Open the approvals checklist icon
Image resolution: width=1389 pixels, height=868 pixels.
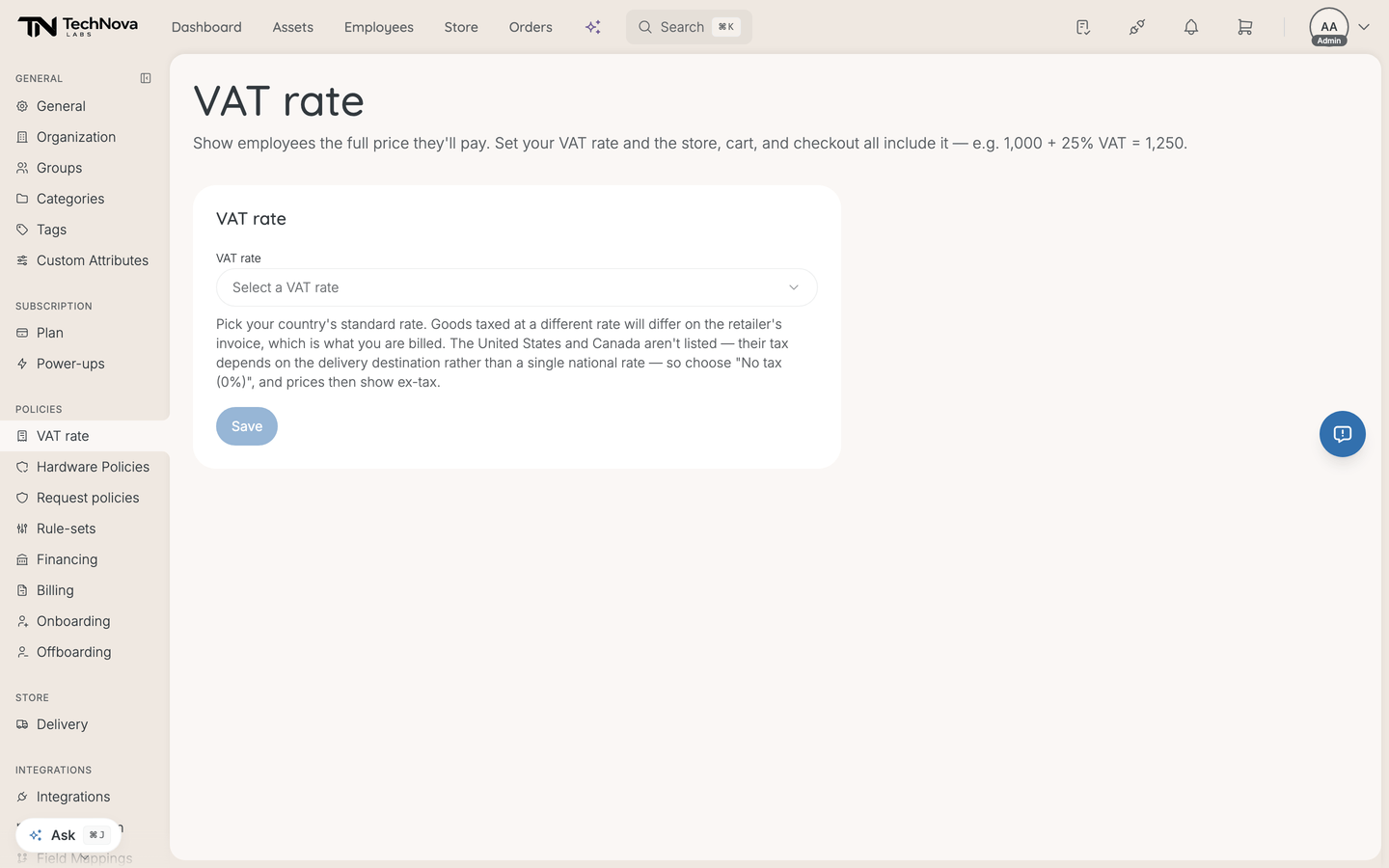[x=1083, y=27]
